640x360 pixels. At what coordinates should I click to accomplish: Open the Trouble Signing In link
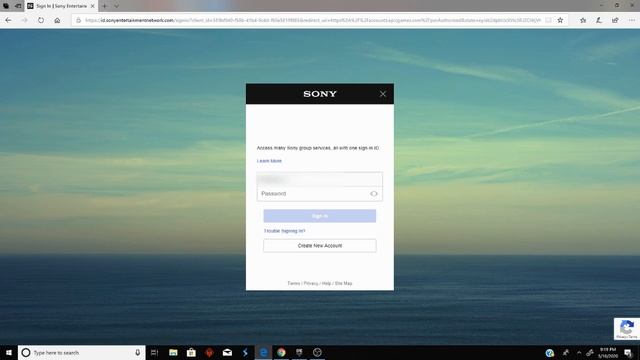coord(284,231)
